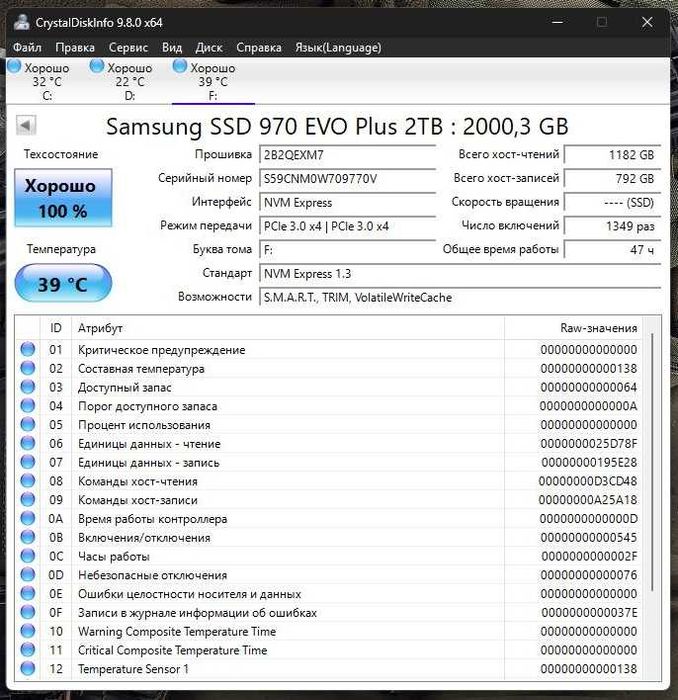Select the Составная температура attribute text

[x=141, y=369]
